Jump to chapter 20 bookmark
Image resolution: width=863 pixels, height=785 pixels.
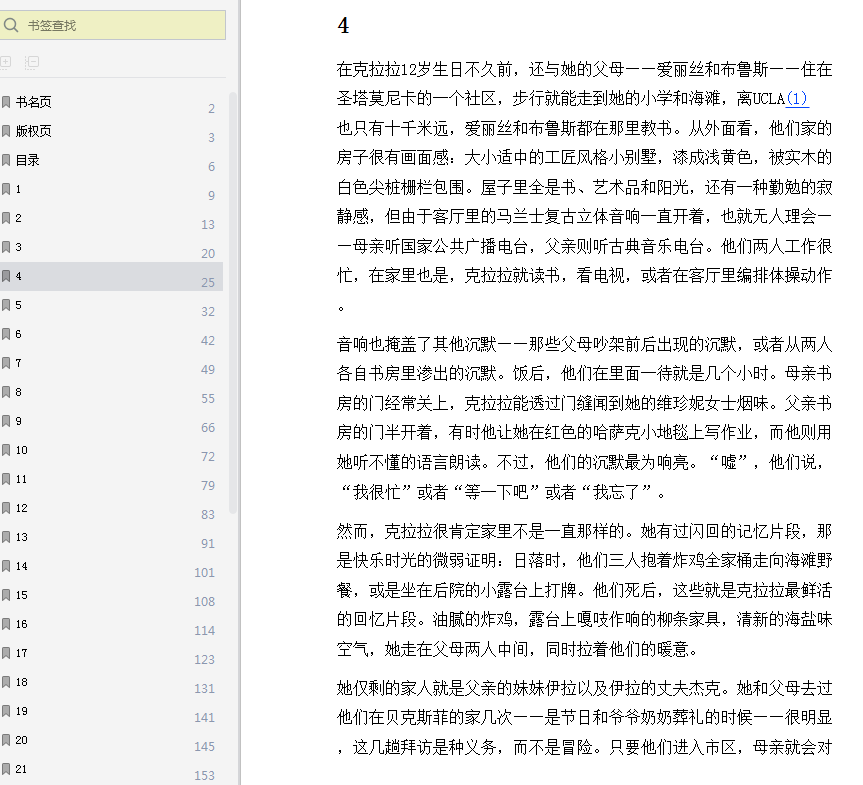point(110,740)
